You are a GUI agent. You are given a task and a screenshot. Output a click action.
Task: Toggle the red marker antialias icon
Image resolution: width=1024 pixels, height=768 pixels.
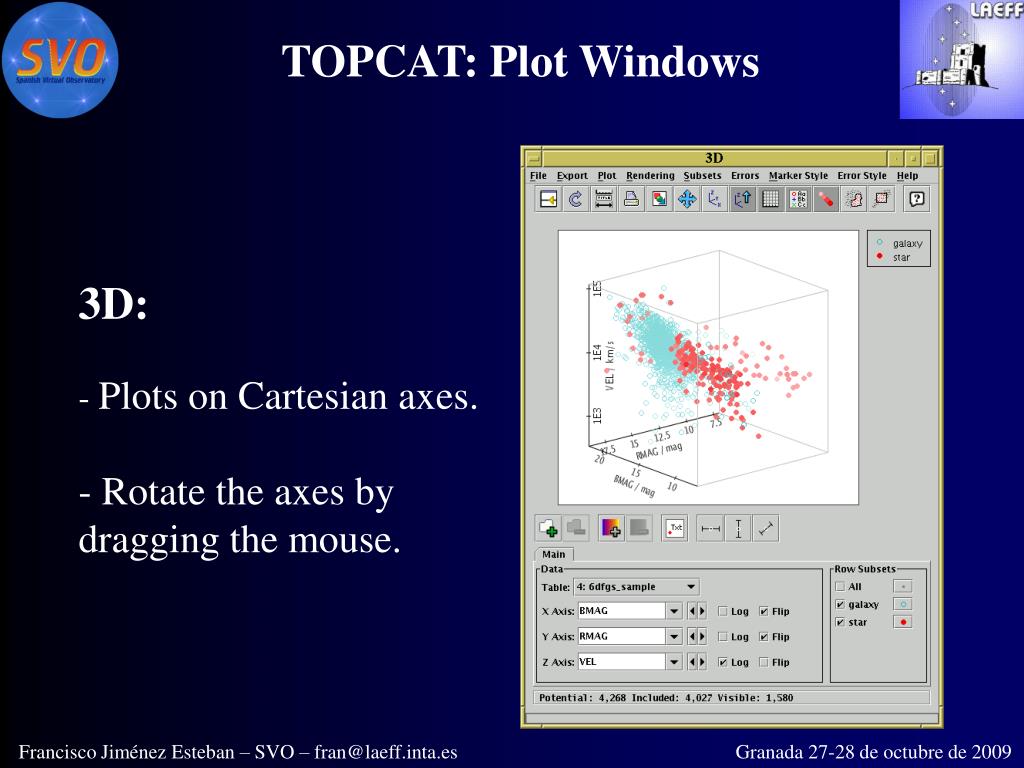826,199
